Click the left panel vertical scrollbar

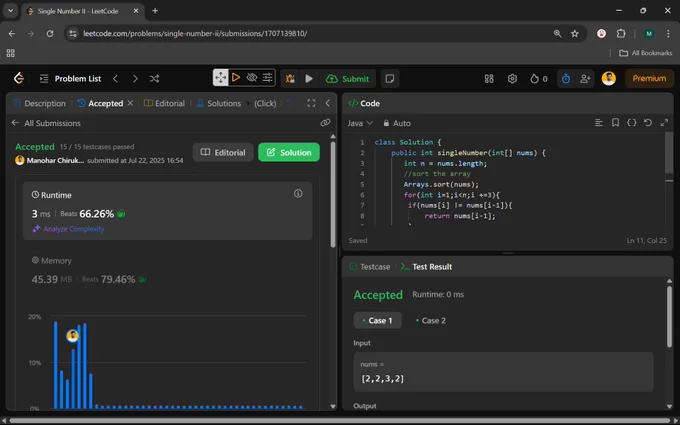[333, 195]
